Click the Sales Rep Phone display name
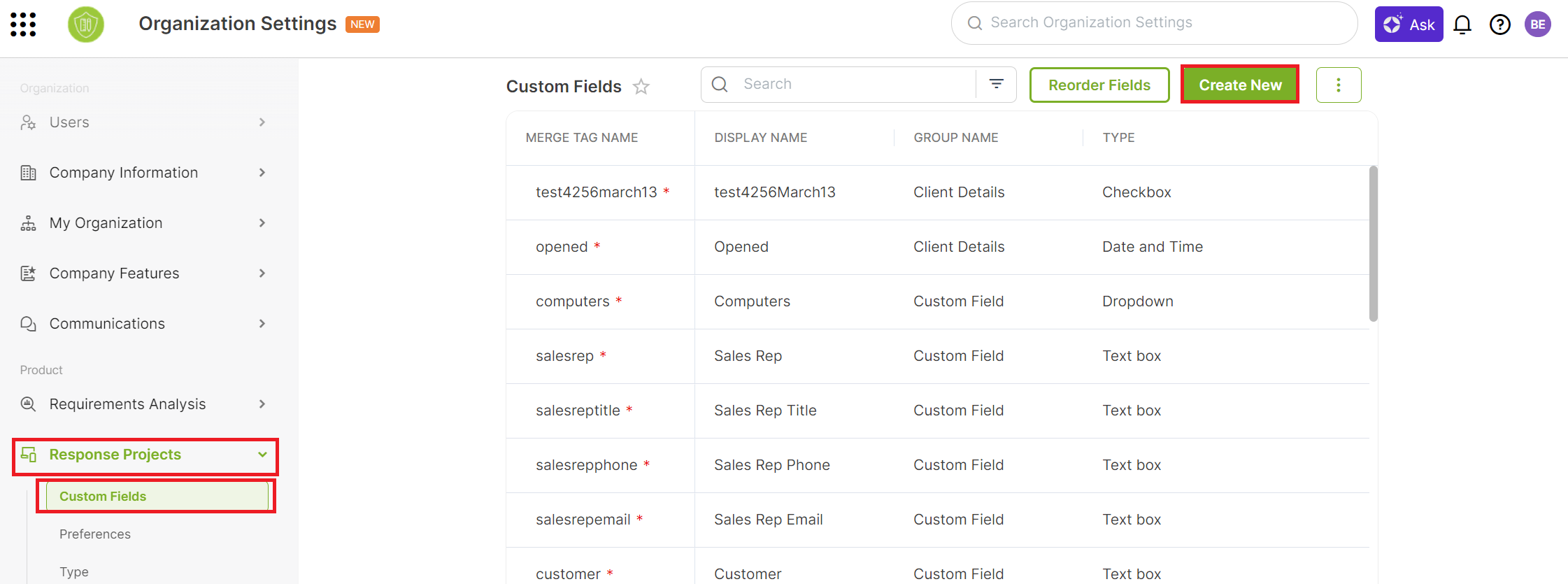Image resolution: width=1568 pixels, height=584 pixels. [x=772, y=465]
